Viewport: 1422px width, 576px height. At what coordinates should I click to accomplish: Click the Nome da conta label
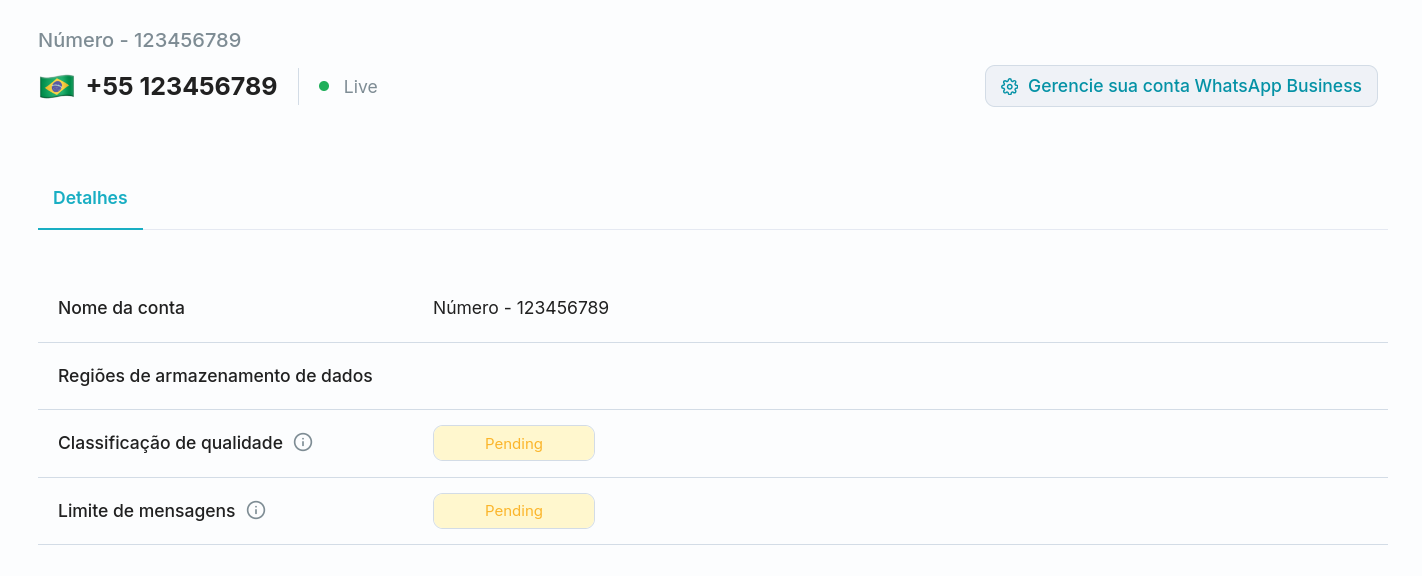pos(121,308)
